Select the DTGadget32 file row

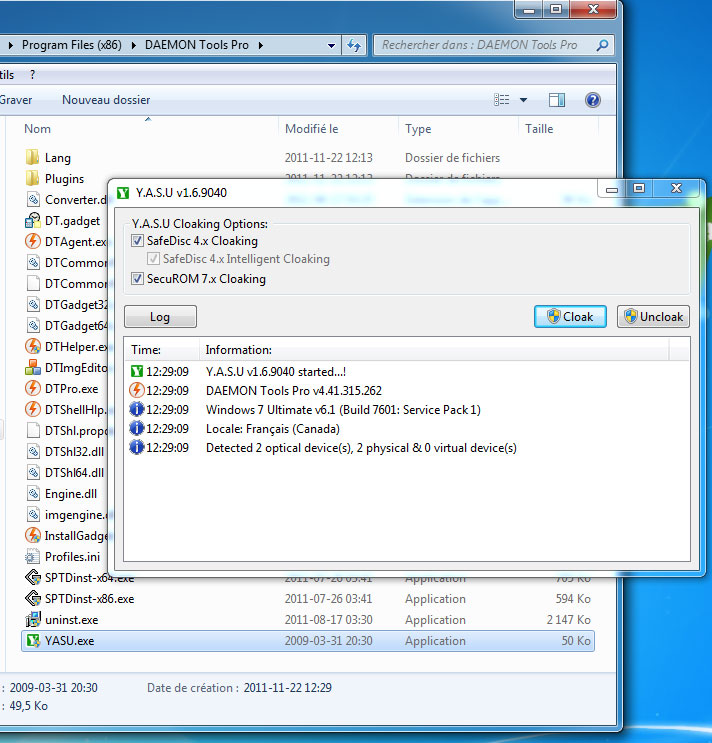tap(65, 304)
